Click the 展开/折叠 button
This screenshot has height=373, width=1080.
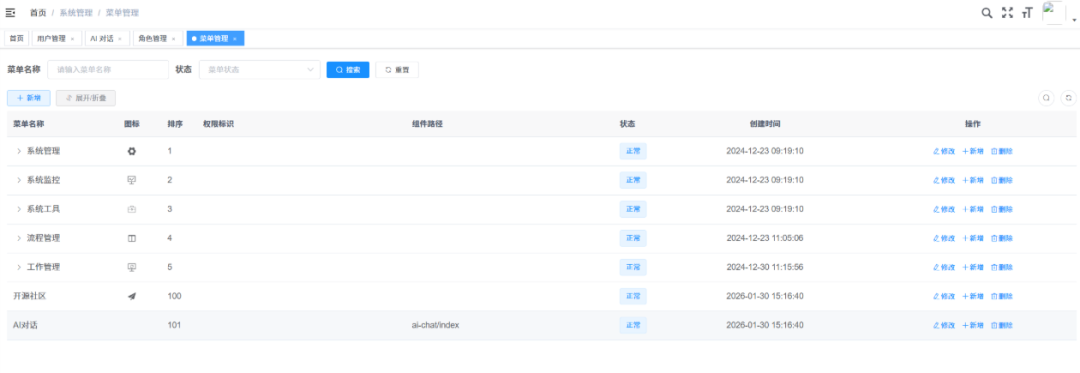(x=86, y=98)
